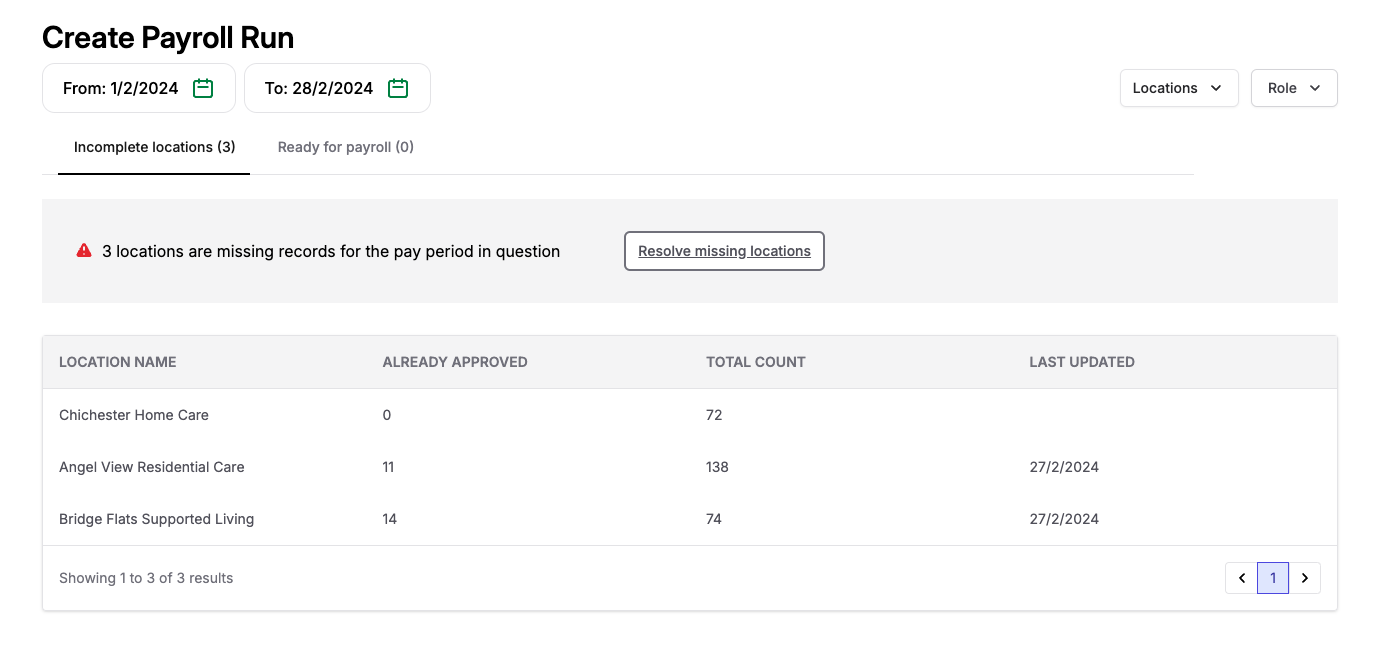Click the green calendar icon beside 1/2/2024
The height and width of the screenshot is (666, 1386).
point(203,88)
